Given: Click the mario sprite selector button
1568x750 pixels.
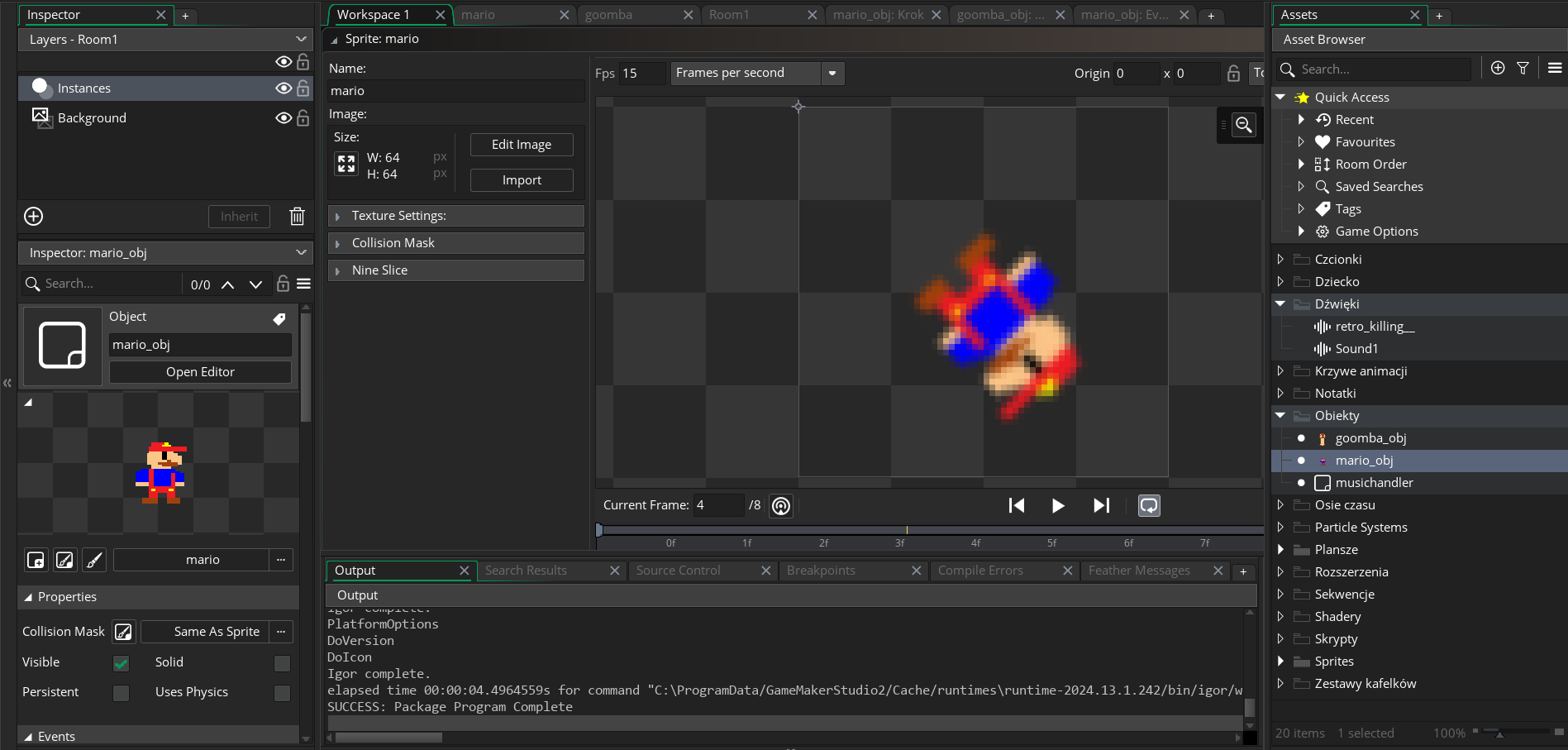Looking at the screenshot, I should pyautogui.click(x=191, y=560).
